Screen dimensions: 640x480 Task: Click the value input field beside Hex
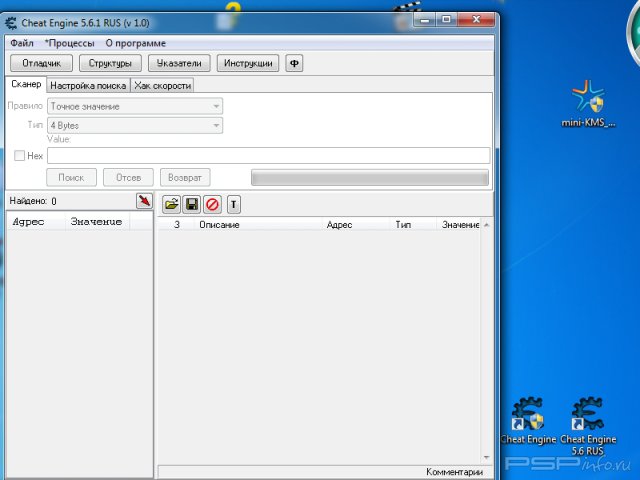[x=268, y=156]
